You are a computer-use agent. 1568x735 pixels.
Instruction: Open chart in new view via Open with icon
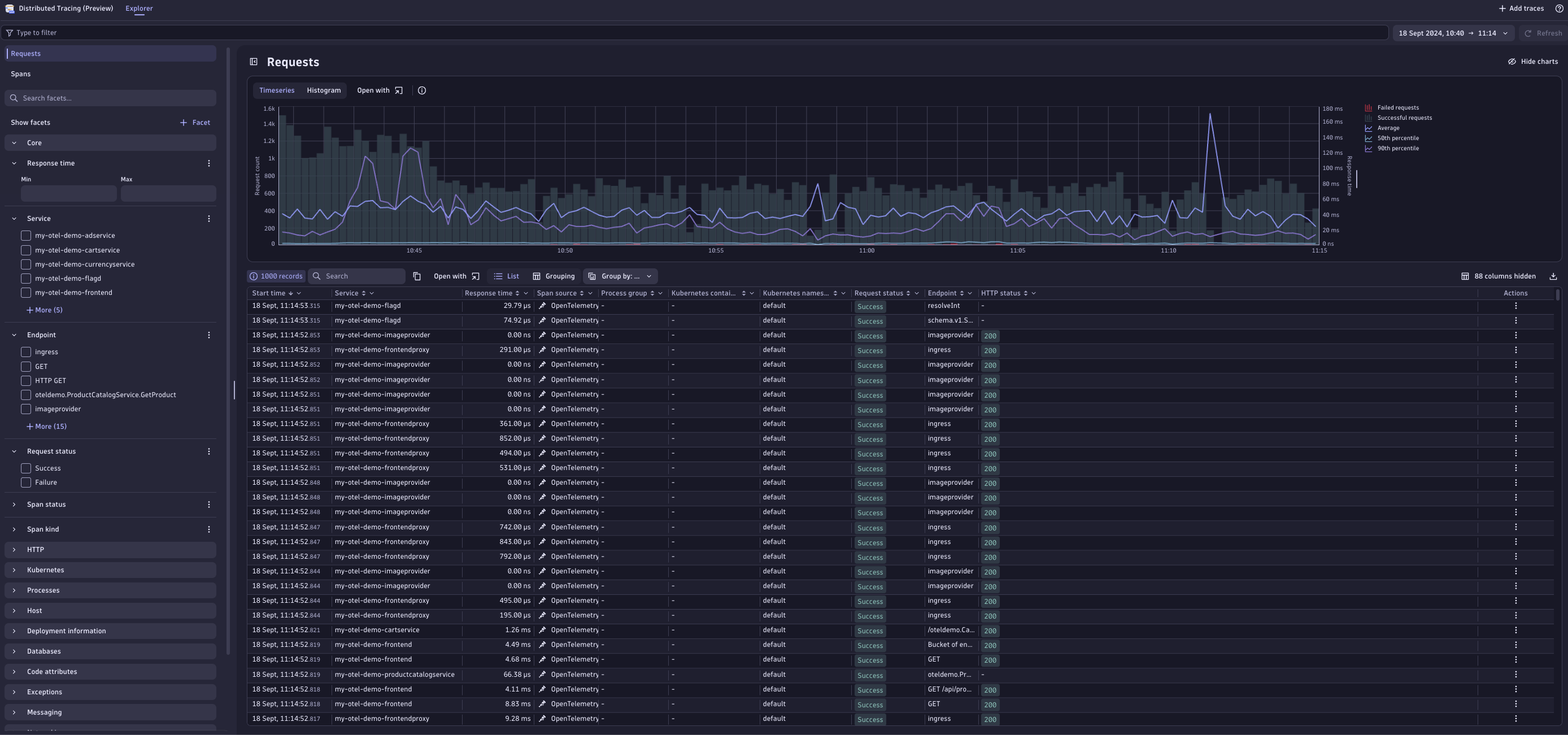coord(399,90)
